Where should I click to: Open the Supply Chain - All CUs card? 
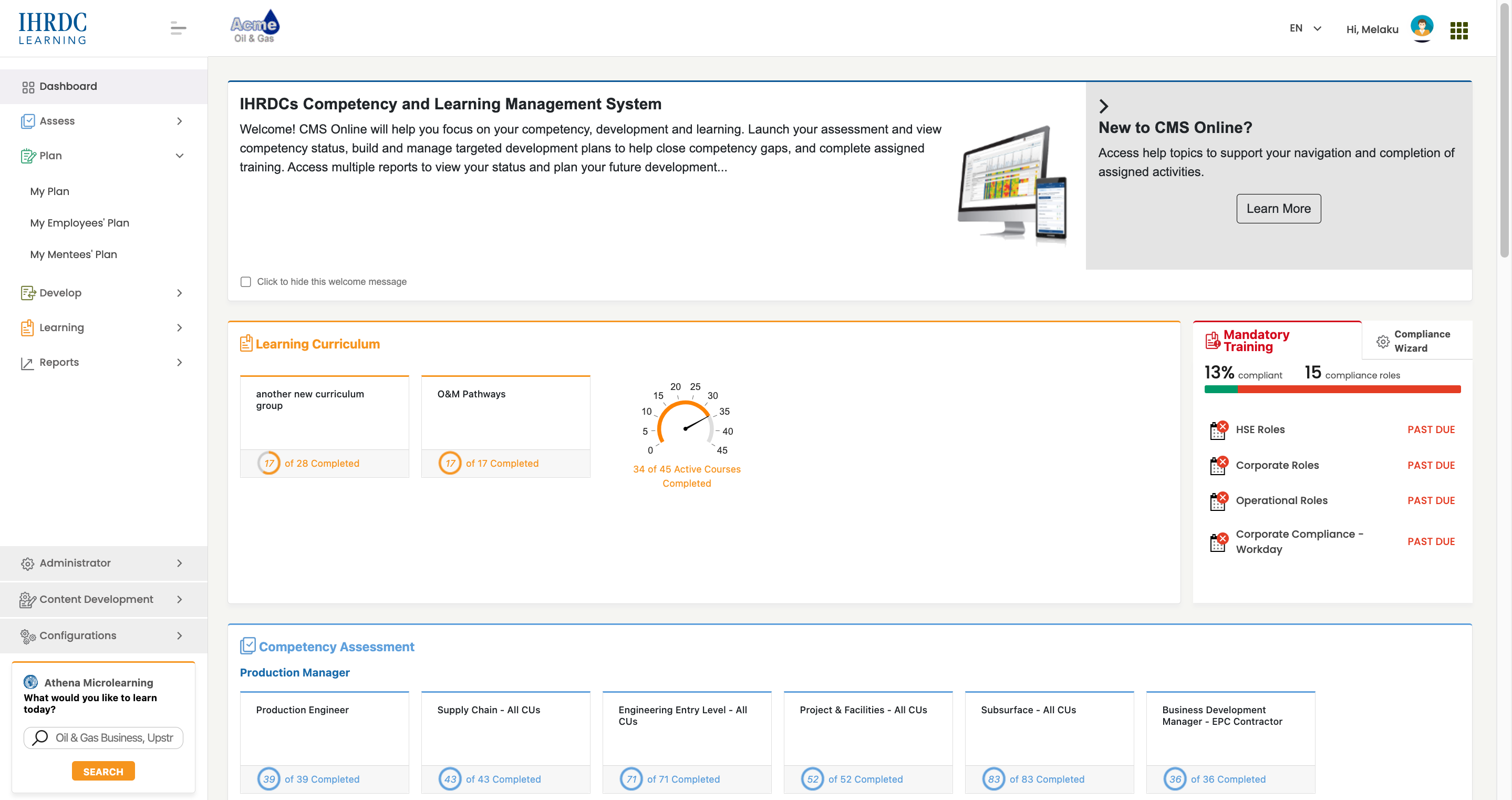point(505,742)
